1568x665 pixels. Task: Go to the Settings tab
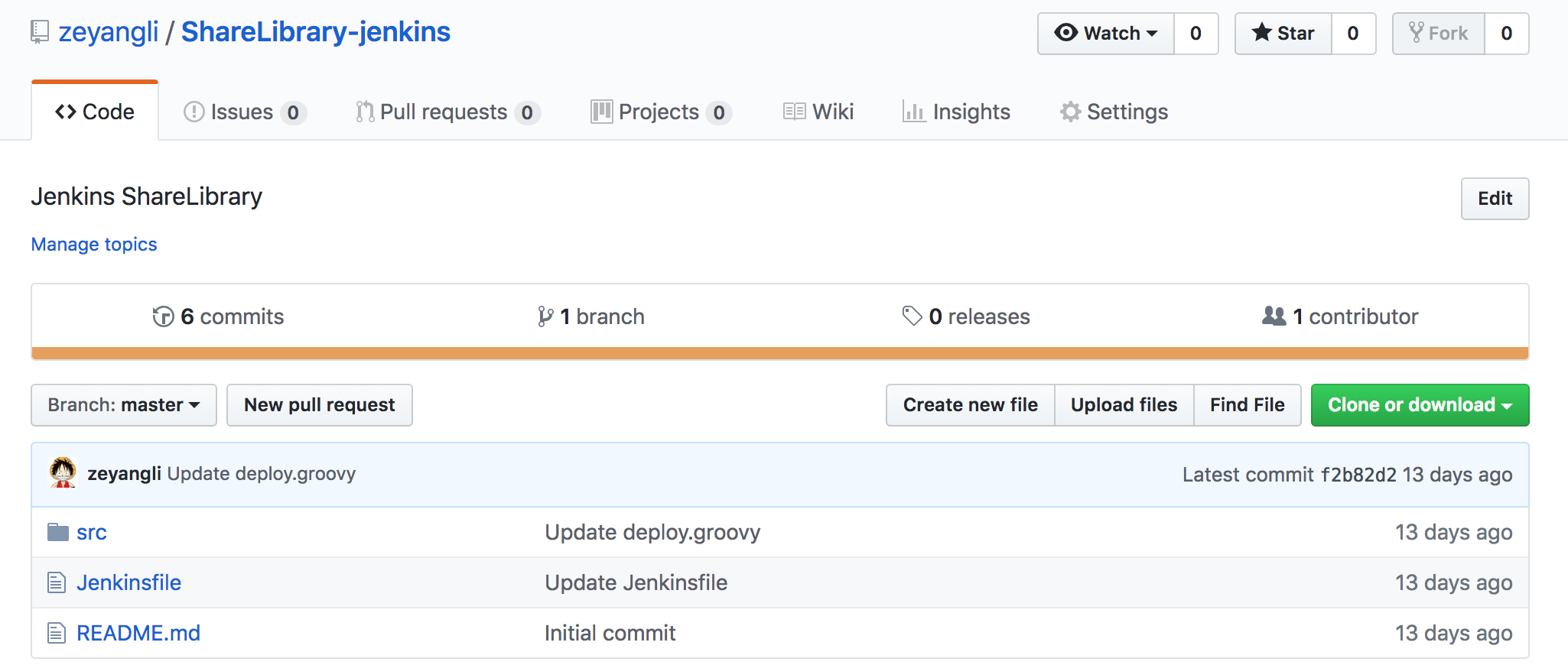[1114, 112]
